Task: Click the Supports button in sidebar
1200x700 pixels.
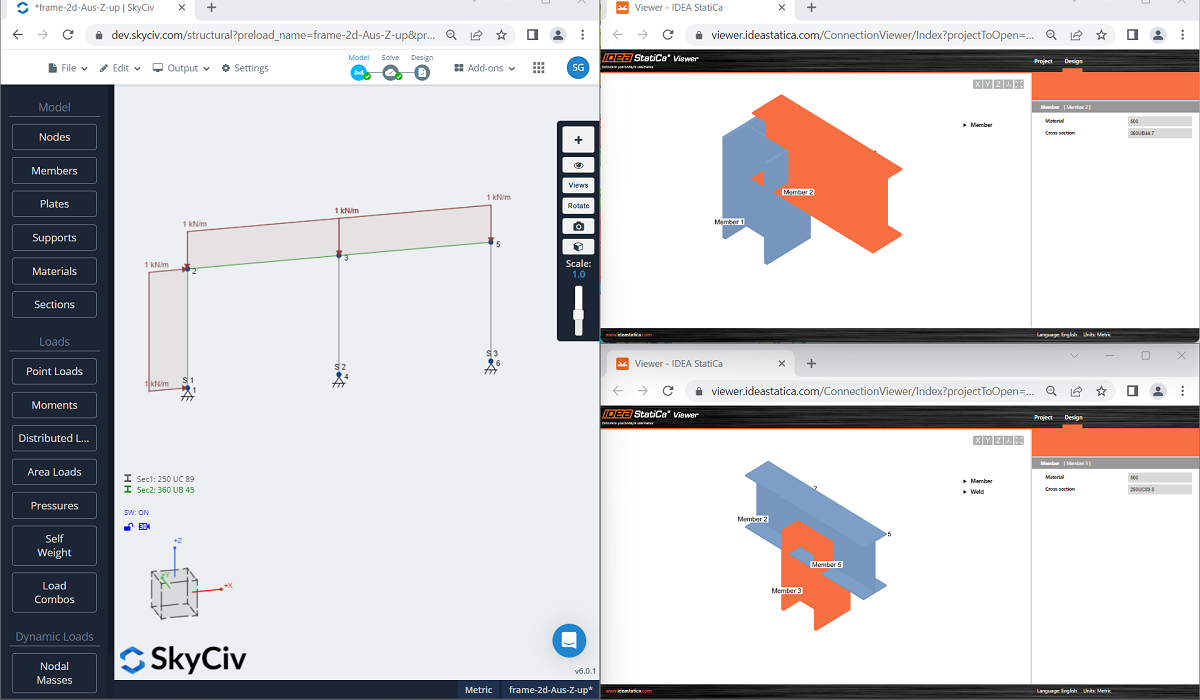Action: 54,237
